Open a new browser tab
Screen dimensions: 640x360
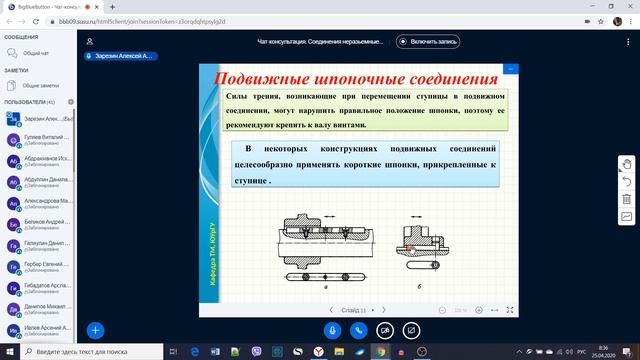point(112,7)
